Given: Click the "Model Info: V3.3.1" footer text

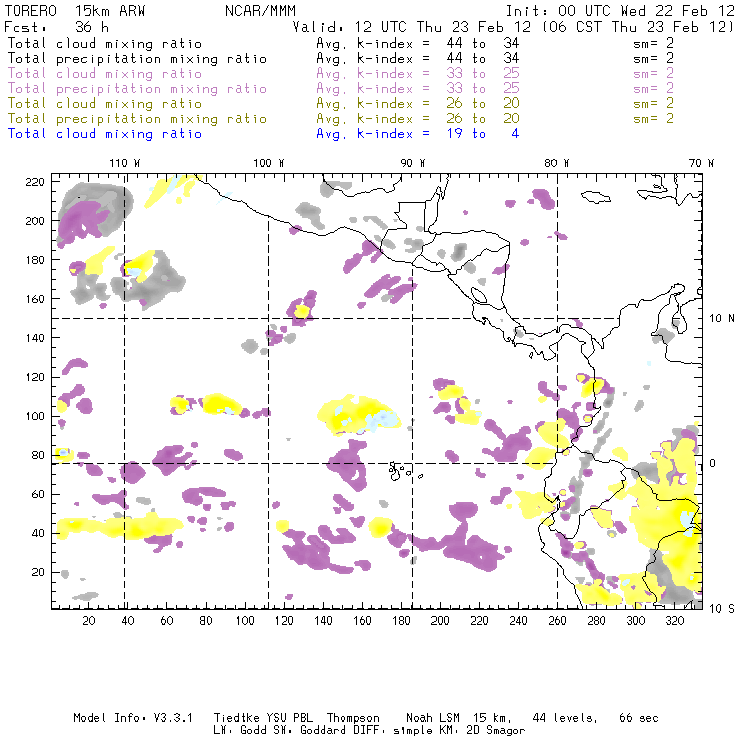Looking at the screenshot, I should click(133, 718).
